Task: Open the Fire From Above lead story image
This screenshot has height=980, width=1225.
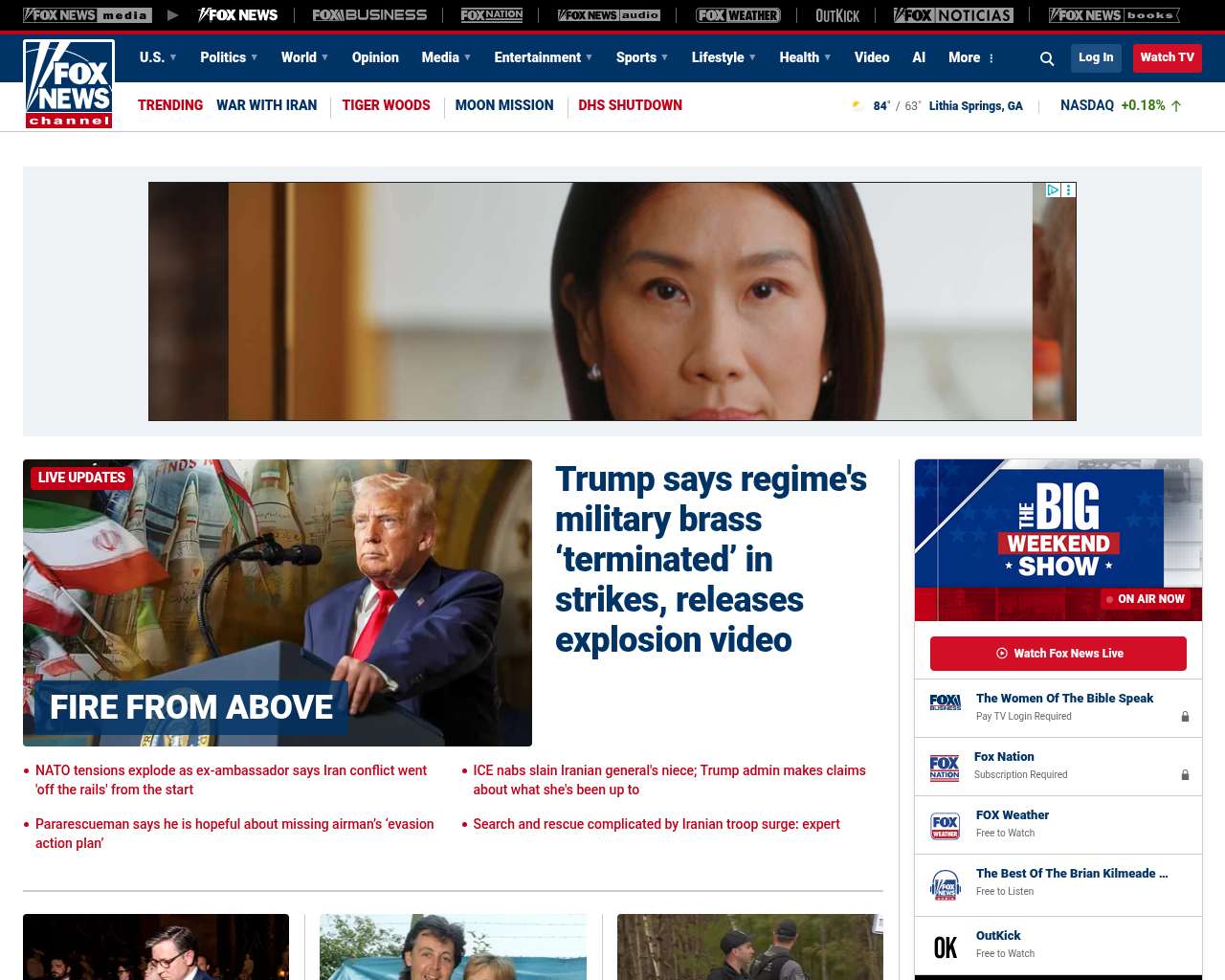Action: [x=278, y=603]
